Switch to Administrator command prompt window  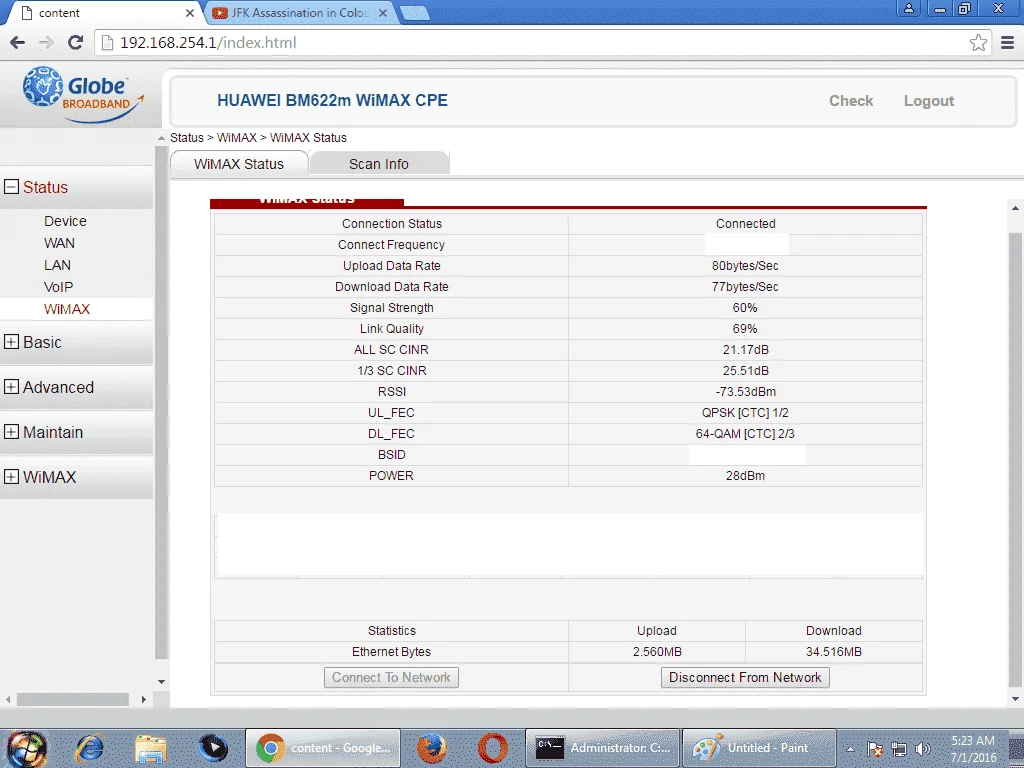(602, 748)
